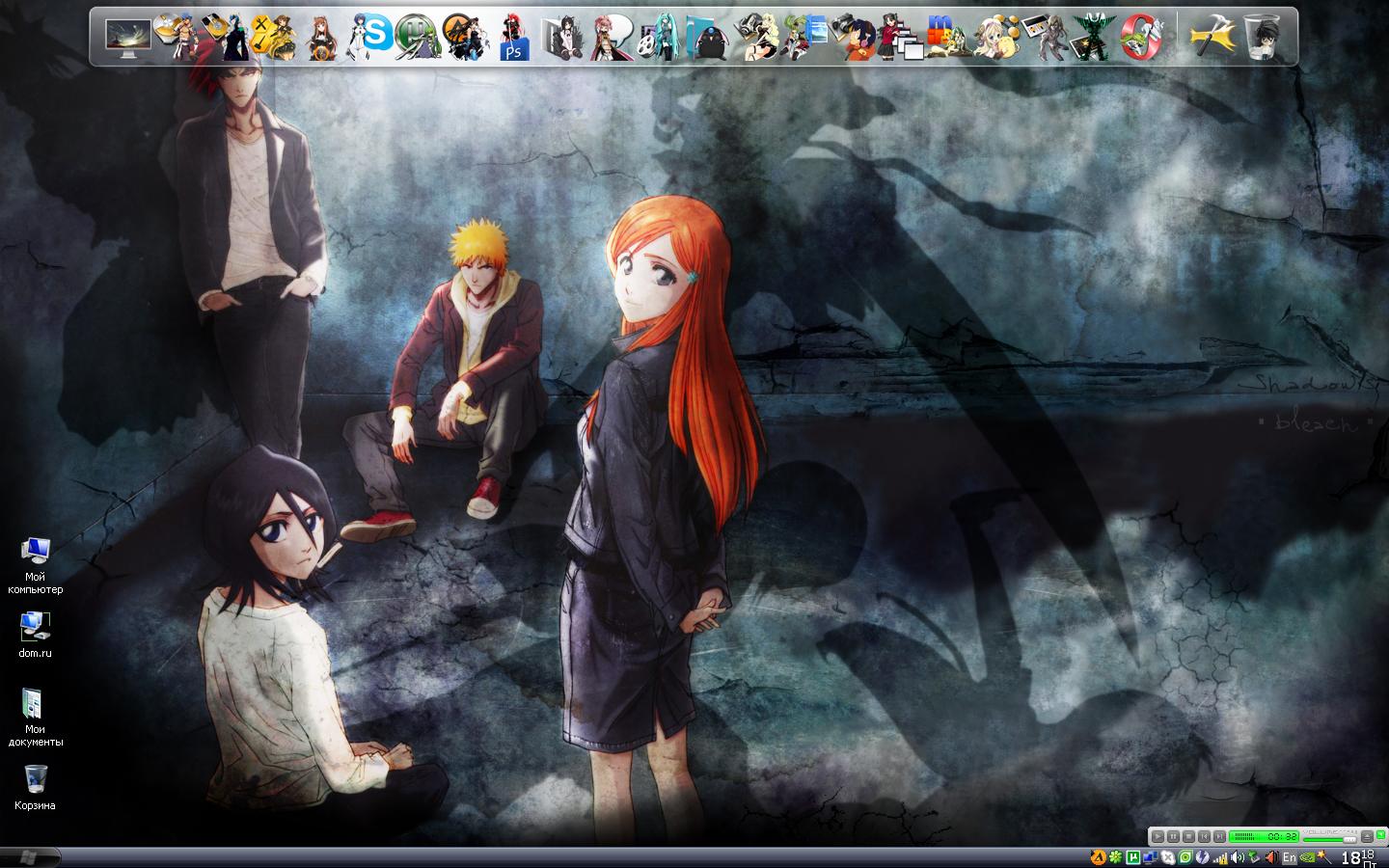Open the monitor display icon in the dock
1389x868 pixels.
point(128,38)
